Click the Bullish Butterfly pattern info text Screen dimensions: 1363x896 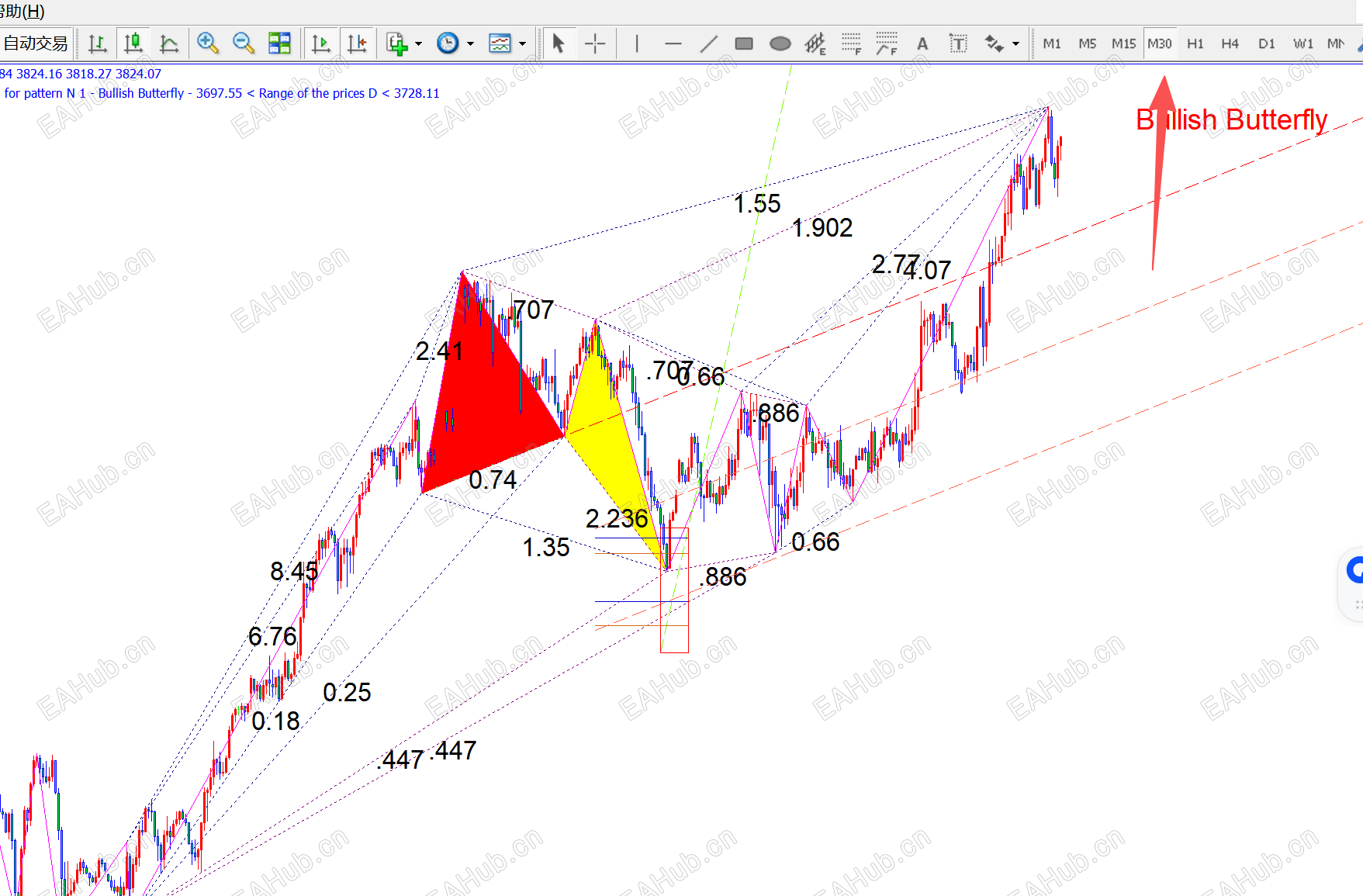pos(222,93)
